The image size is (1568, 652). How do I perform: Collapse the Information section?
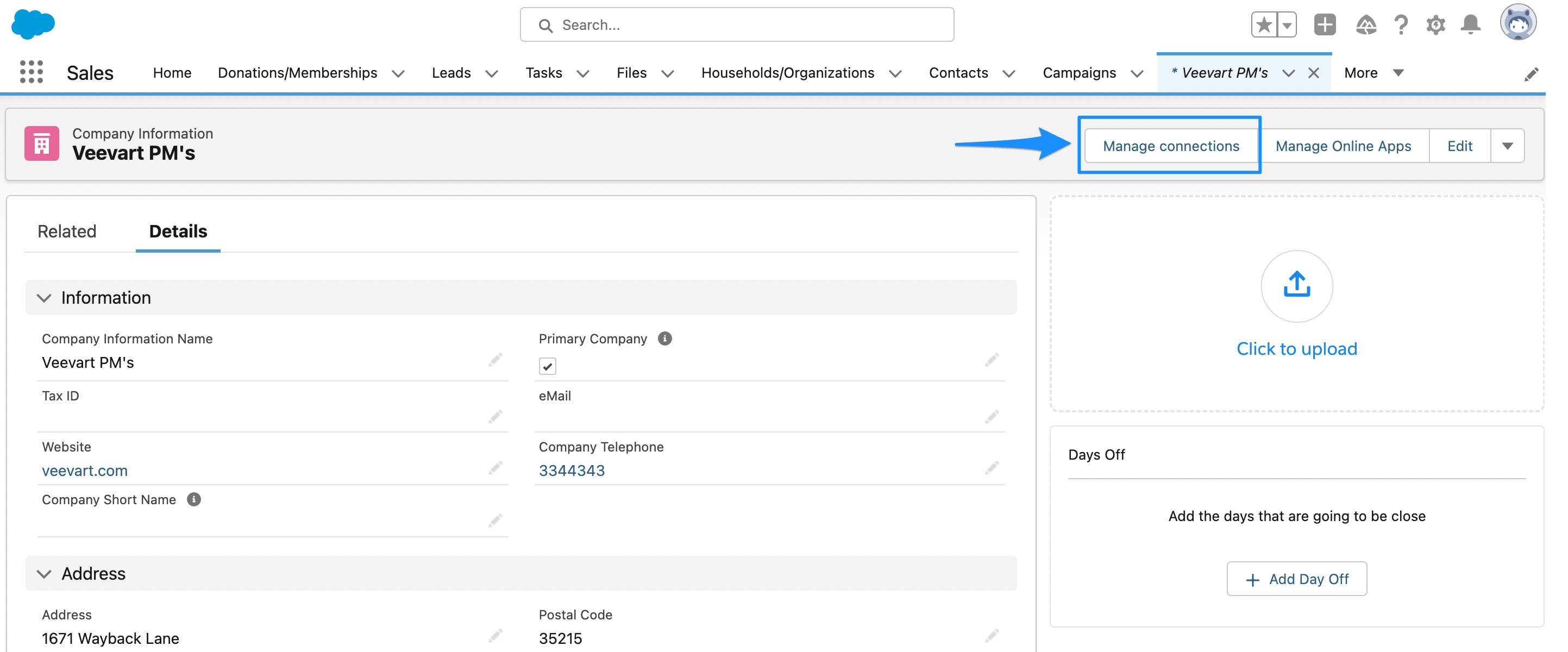coord(43,298)
